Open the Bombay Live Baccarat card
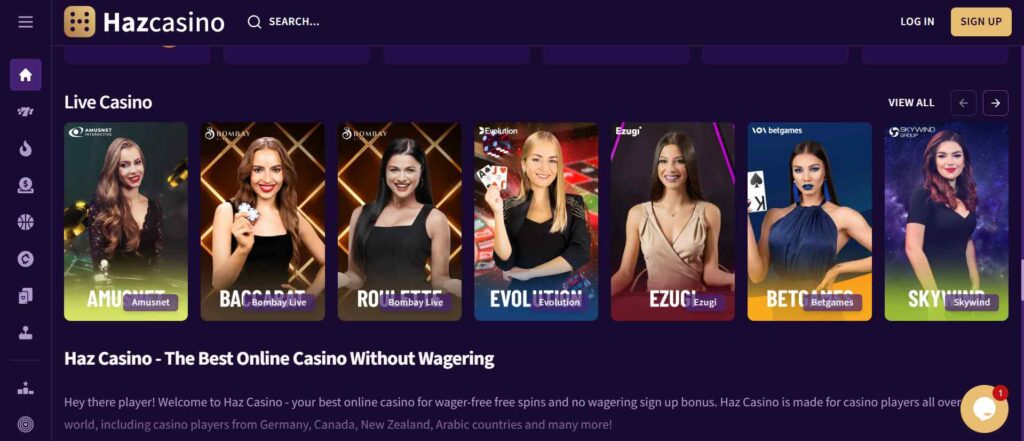The height and width of the screenshot is (441, 1024). pyautogui.click(x=263, y=221)
